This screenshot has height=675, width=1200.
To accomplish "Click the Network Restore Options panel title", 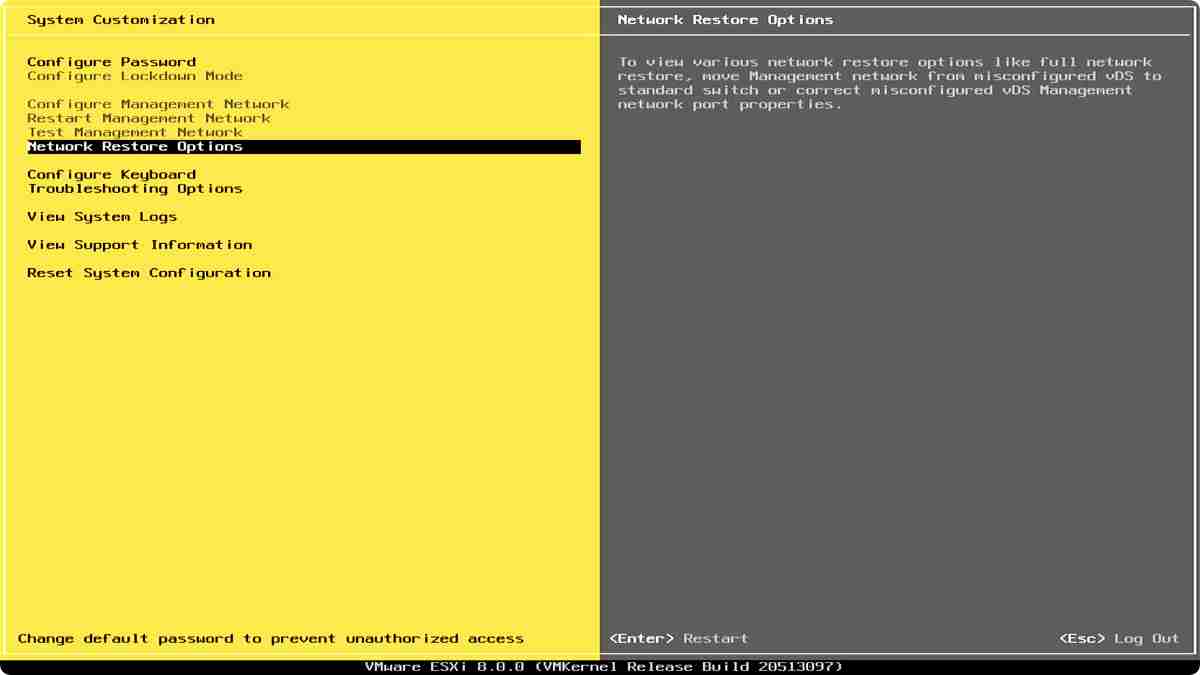I will (725, 19).
